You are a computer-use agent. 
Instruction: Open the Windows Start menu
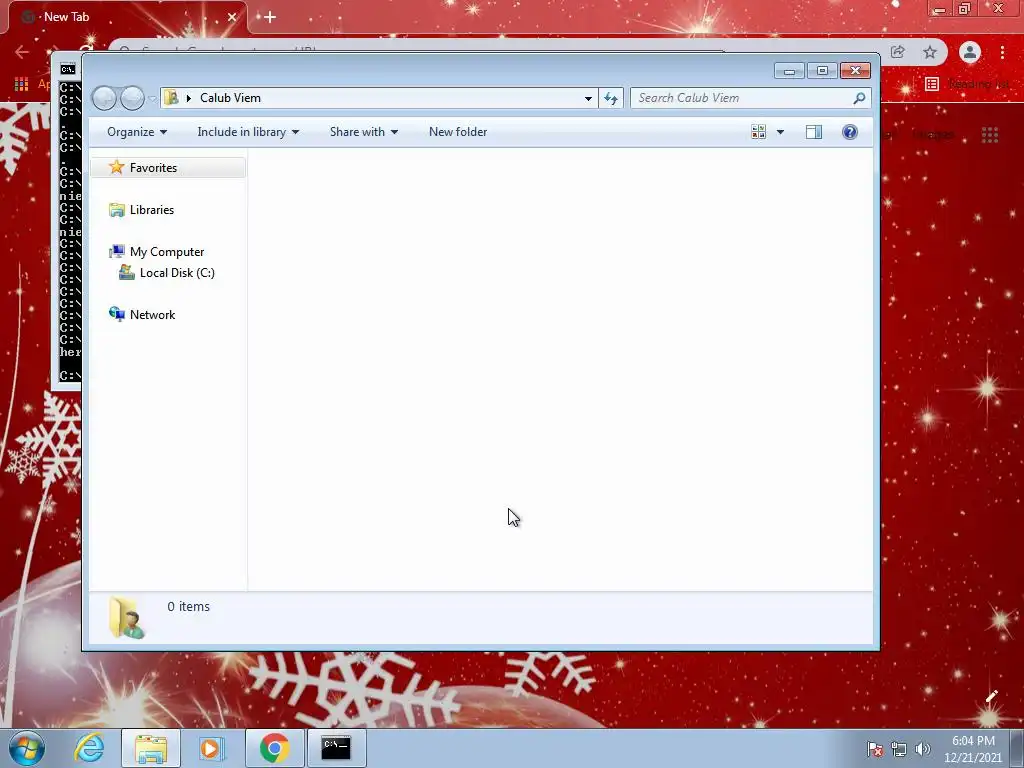[27, 748]
